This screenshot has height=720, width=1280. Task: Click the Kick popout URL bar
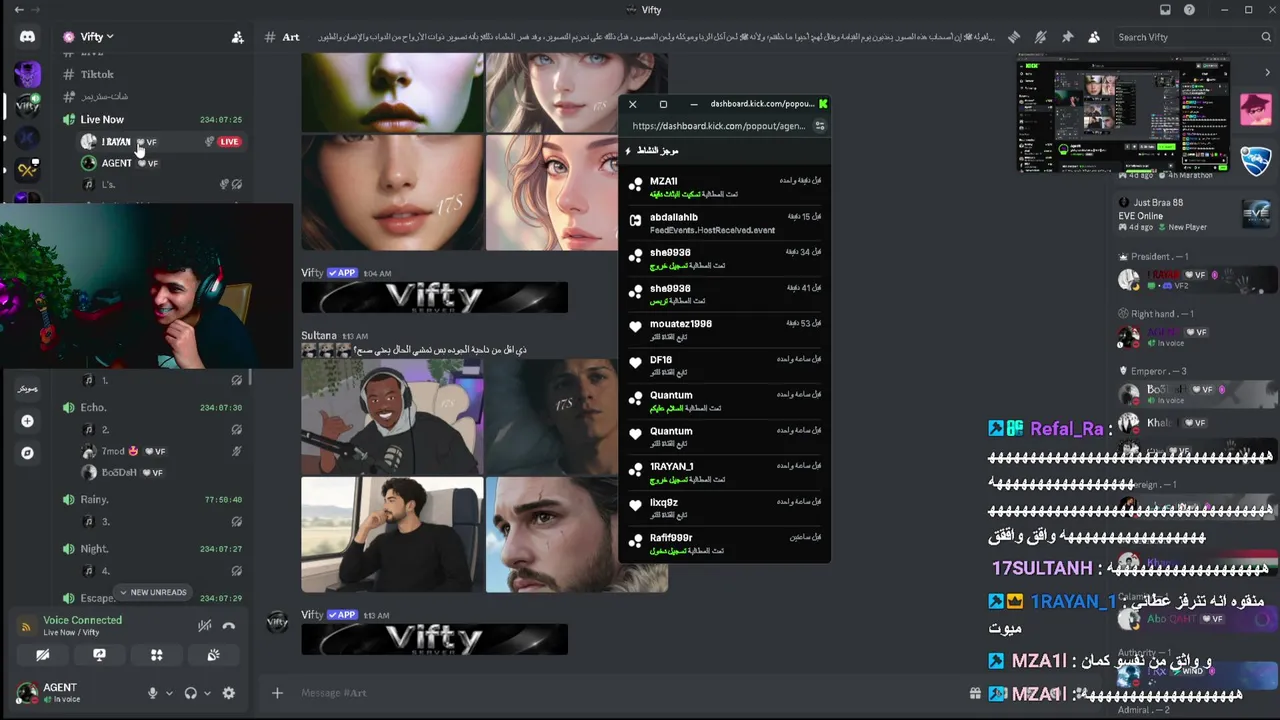point(718,126)
